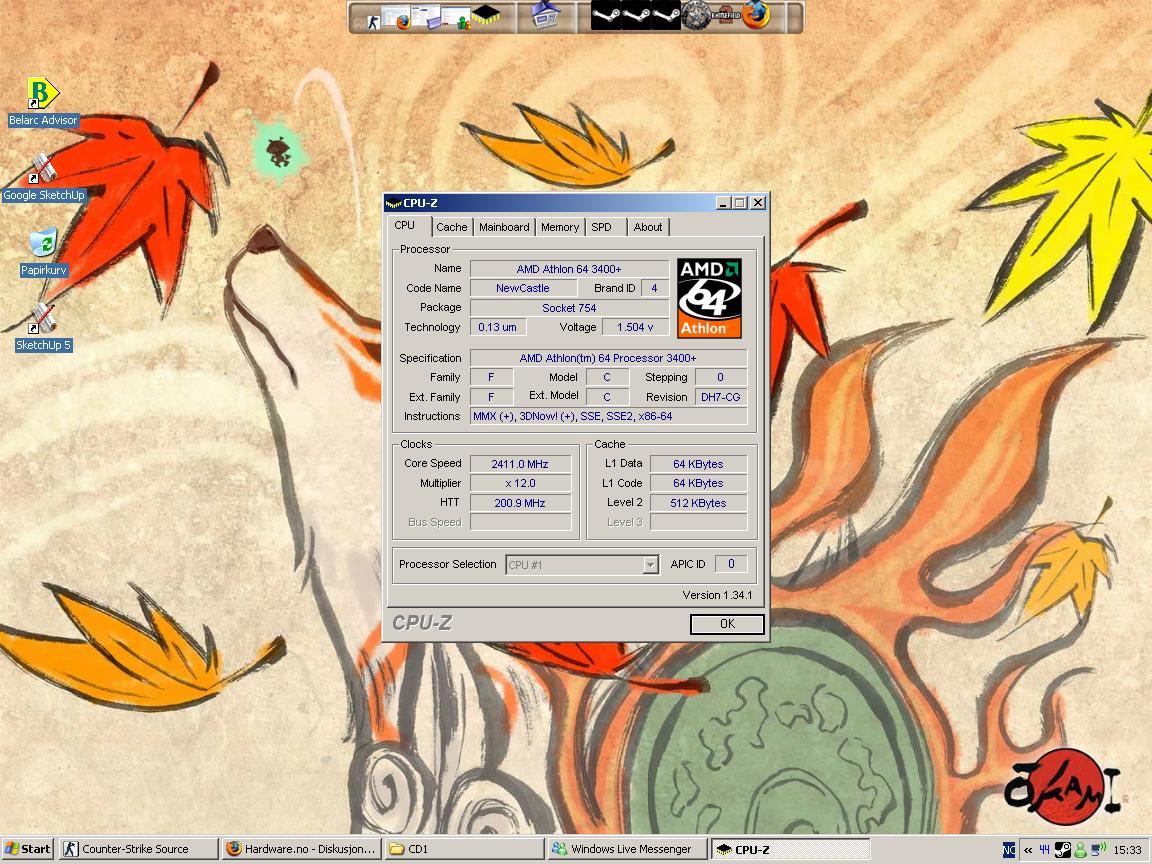The height and width of the screenshot is (864, 1152).
Task: Click the Name field AMD Athlon 64 3400+
Action: click(x=569, y=269)
